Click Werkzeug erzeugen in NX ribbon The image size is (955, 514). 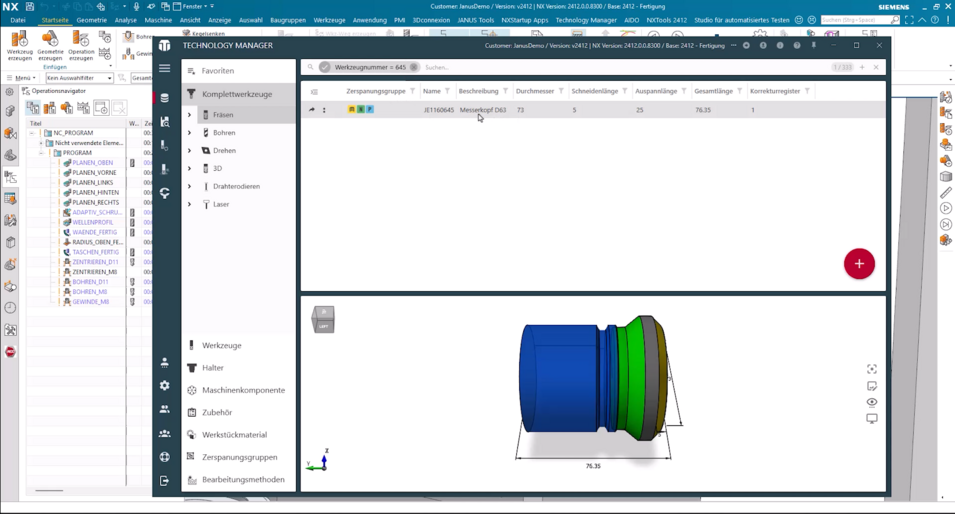point(19,46)
